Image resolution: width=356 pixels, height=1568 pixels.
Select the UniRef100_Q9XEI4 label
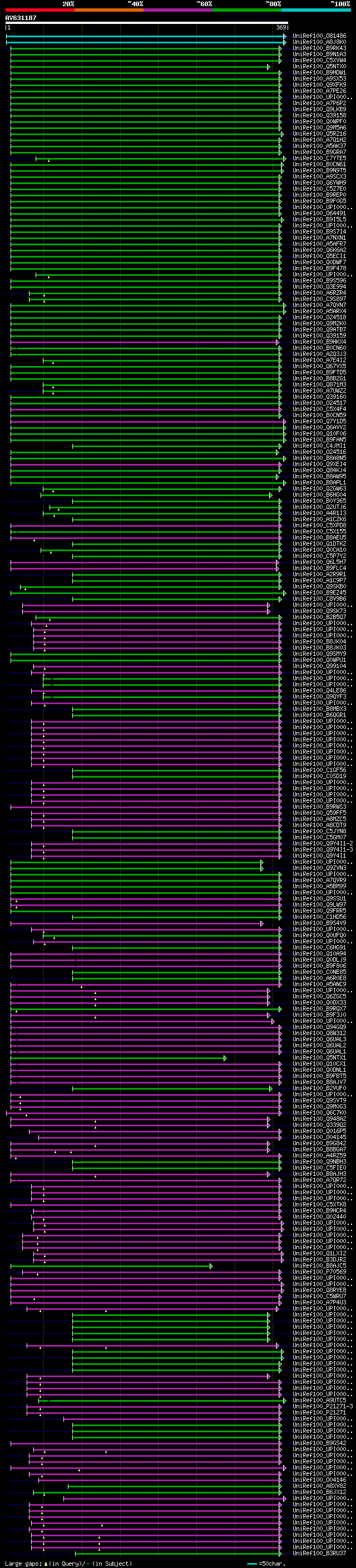point(319,464)
